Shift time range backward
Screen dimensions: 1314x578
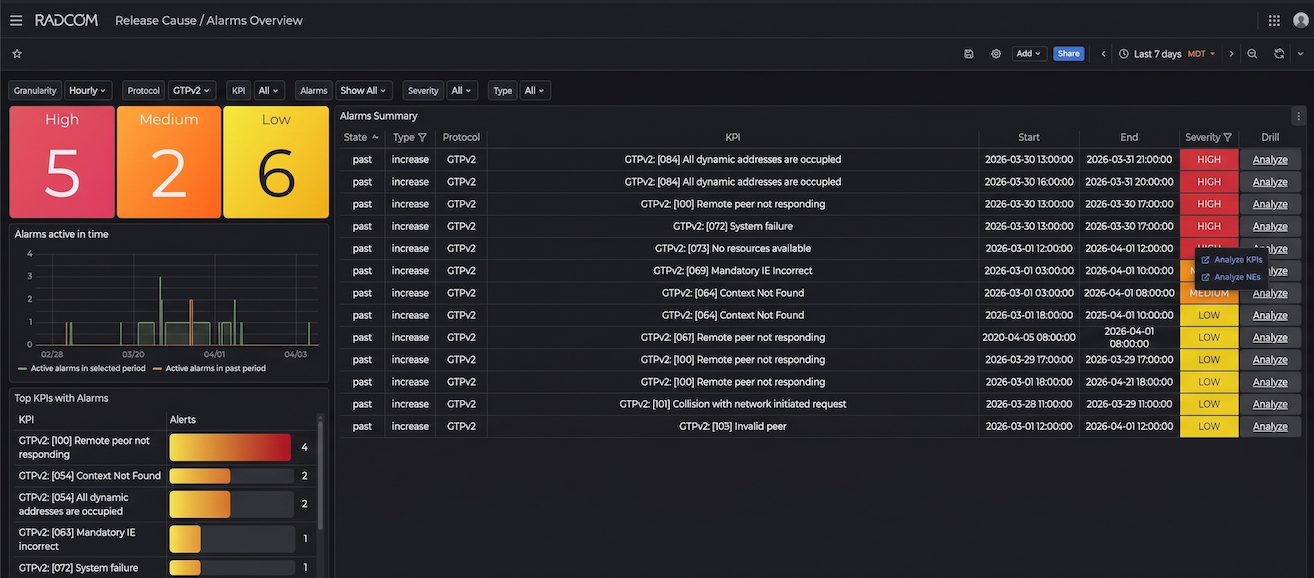[x=1103, y=54]
